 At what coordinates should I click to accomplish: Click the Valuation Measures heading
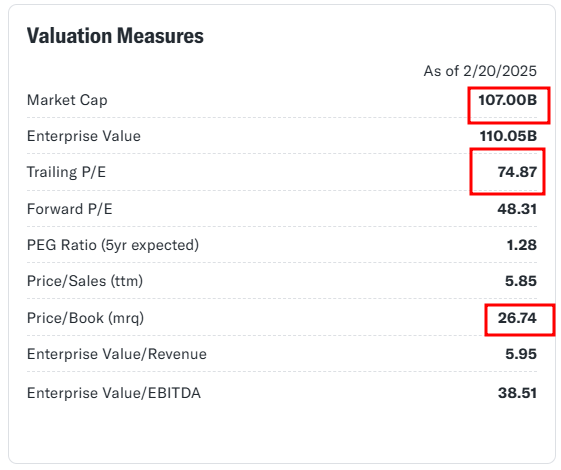tap(115, 36)
